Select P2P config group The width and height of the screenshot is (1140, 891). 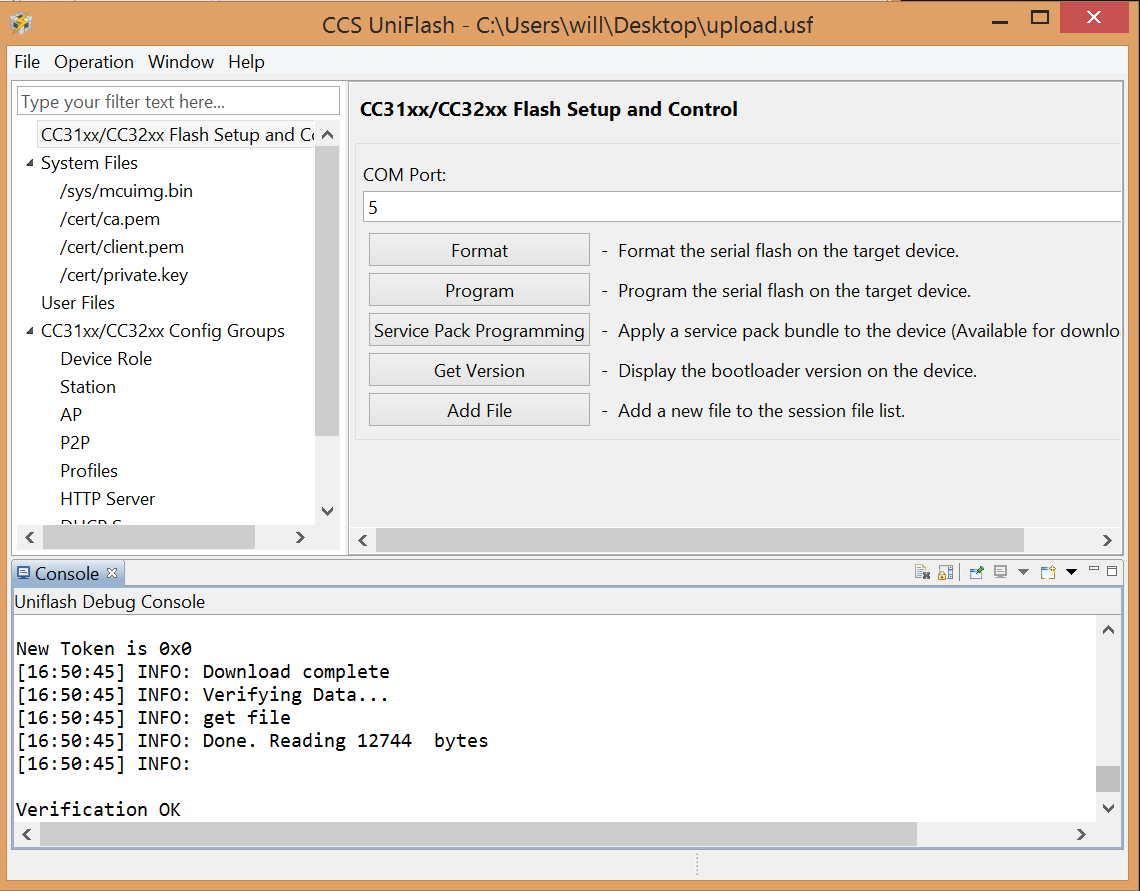(75, 443)
